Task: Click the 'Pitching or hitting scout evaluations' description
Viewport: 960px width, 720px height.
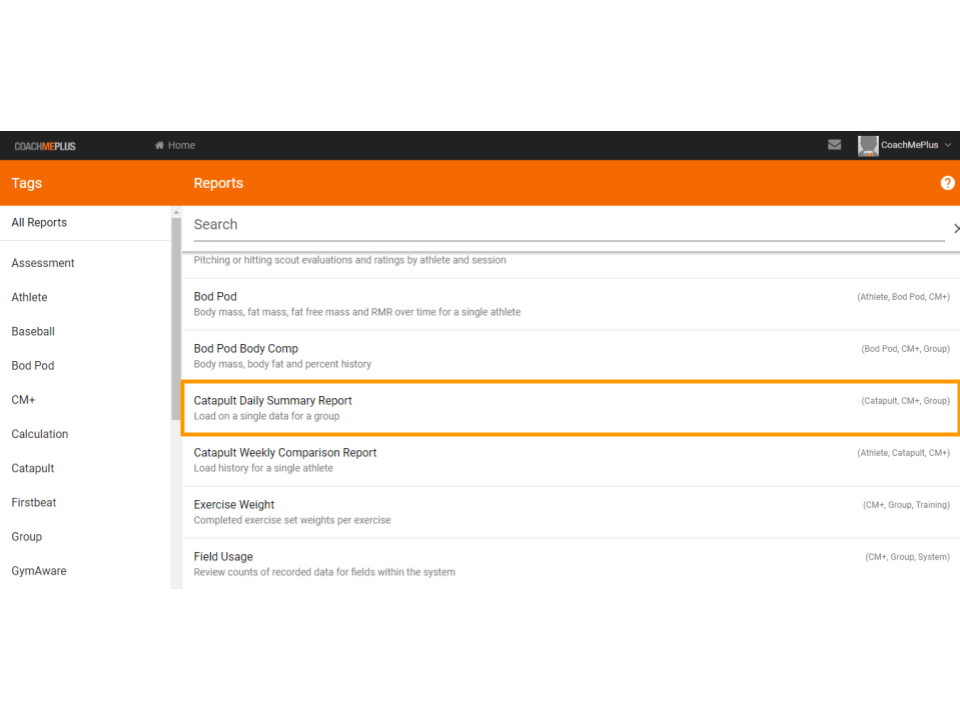Action: coord(350,260)
